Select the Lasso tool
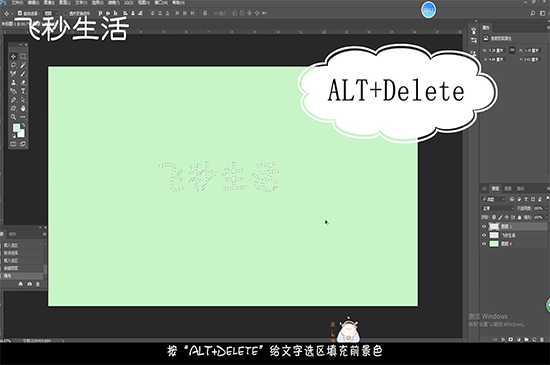550x365 pixels. pos(13,65)
